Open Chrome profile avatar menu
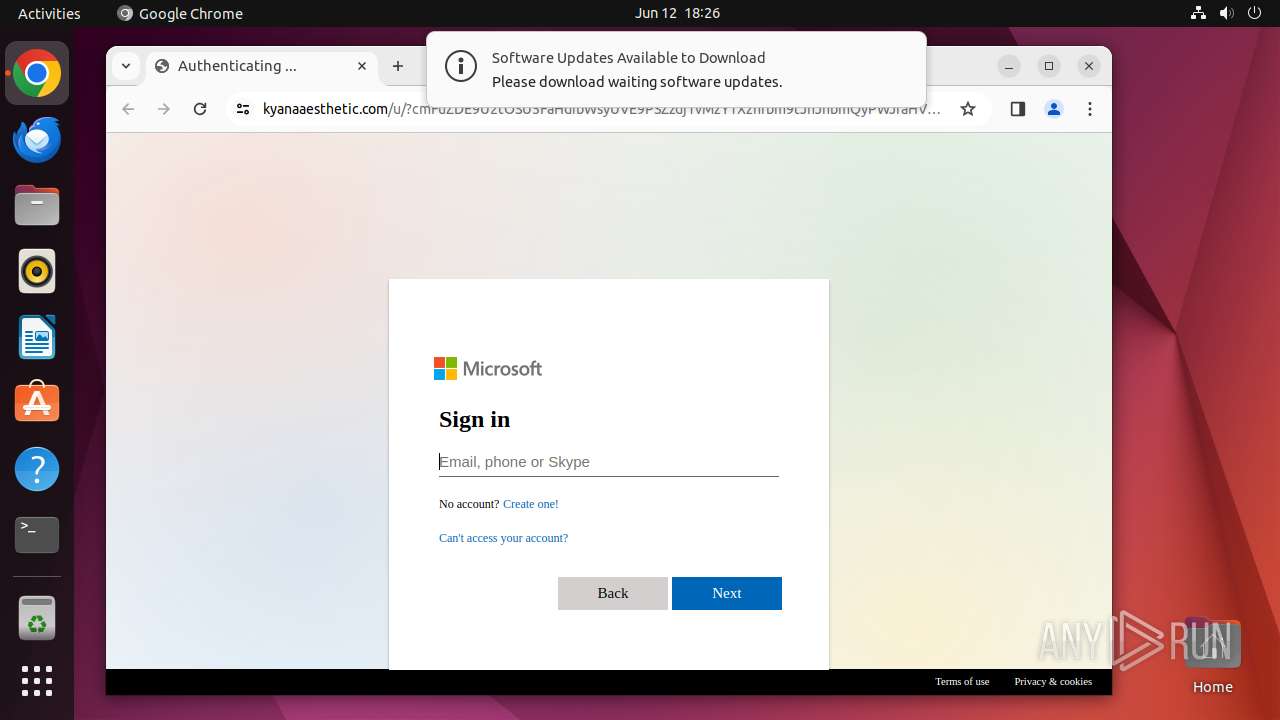The image size is (1280, 720). click(1054, 109)
